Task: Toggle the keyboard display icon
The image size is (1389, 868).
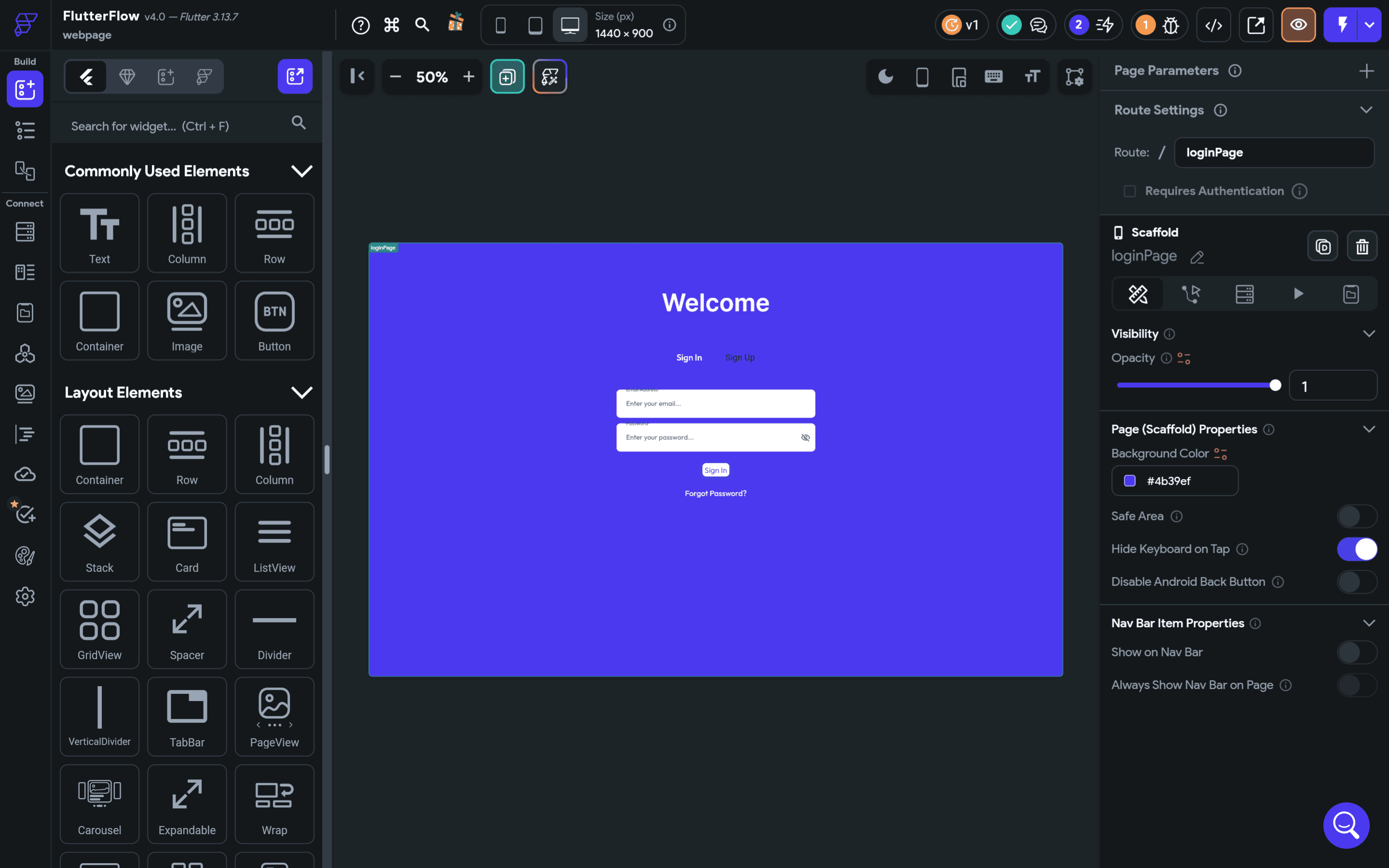Action: click(994, 76)
